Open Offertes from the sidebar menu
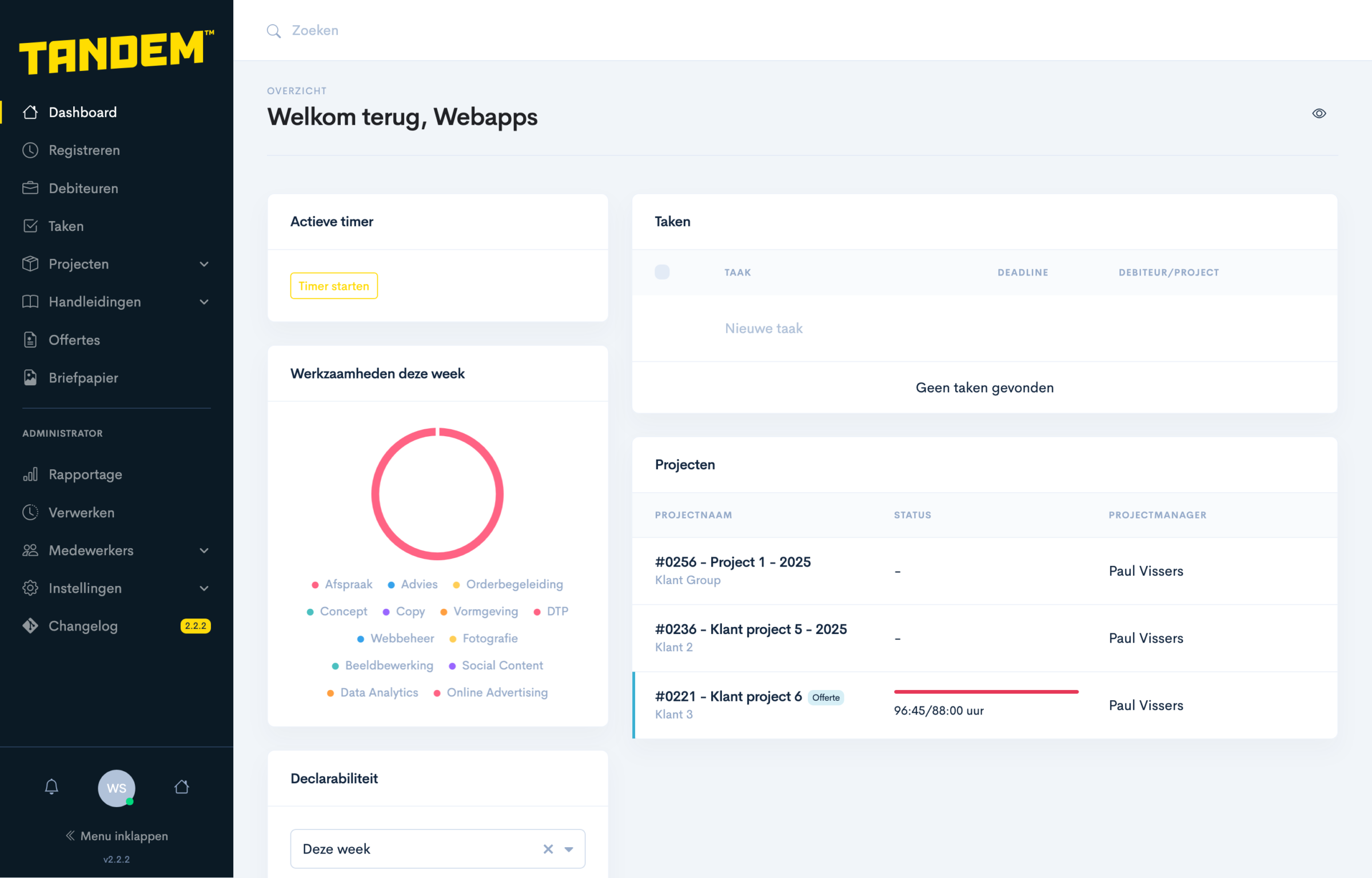 pos(74,340)
